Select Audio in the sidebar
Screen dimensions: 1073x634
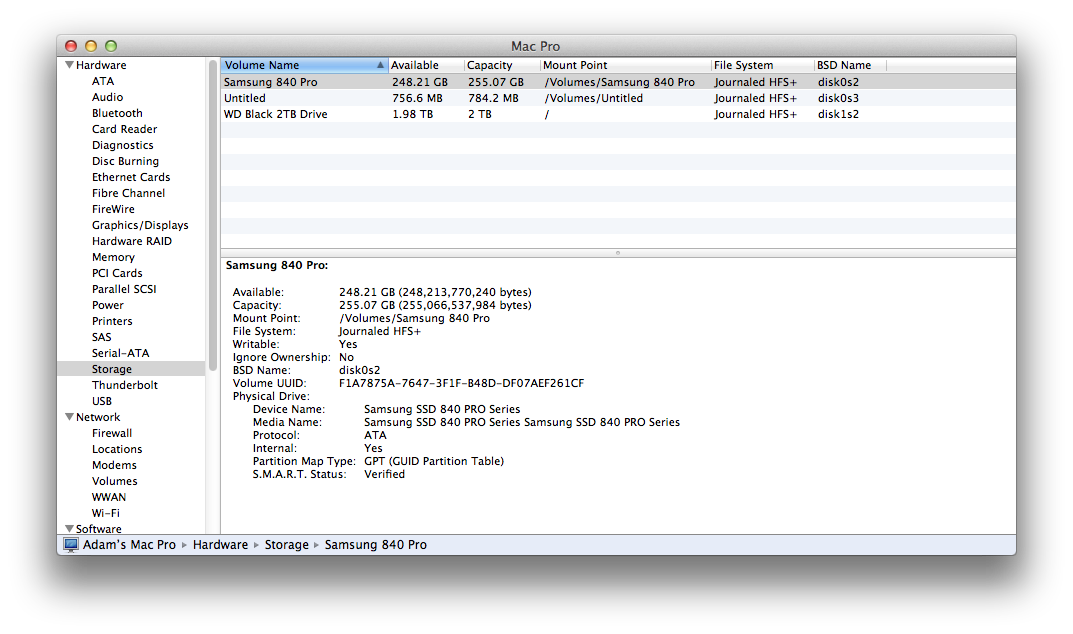tap(107, 97)
